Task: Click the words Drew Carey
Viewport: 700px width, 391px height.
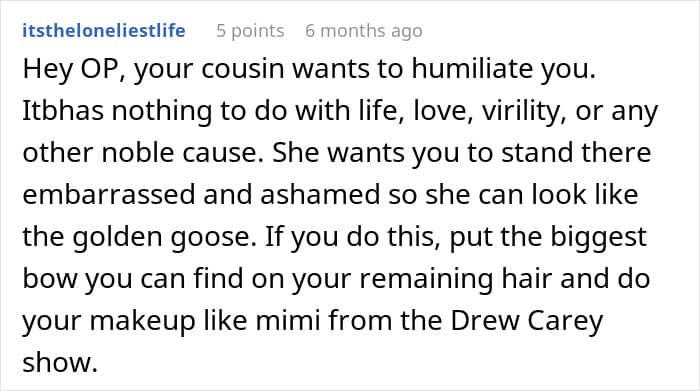Action: point(527,321)
